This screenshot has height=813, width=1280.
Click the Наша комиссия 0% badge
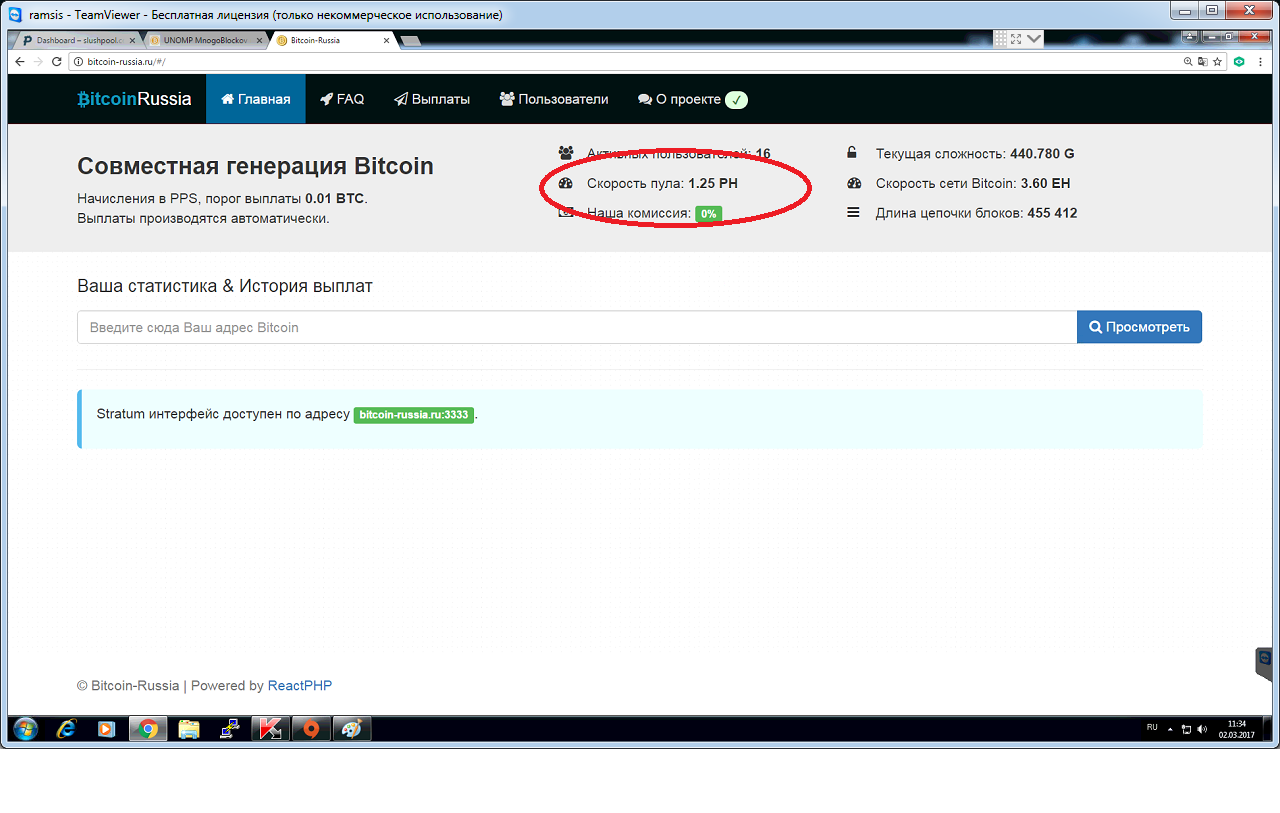pos(708,214)
